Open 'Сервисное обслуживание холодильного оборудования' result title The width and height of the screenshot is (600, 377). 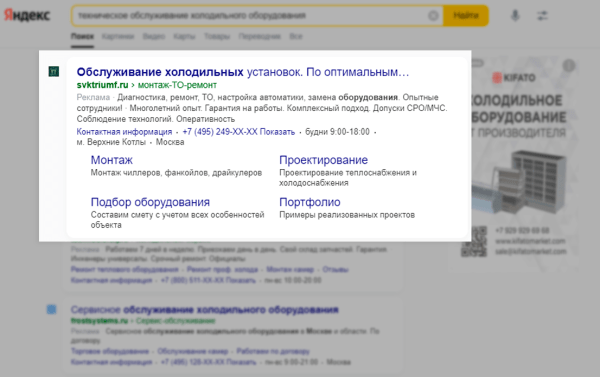(204, 309)
